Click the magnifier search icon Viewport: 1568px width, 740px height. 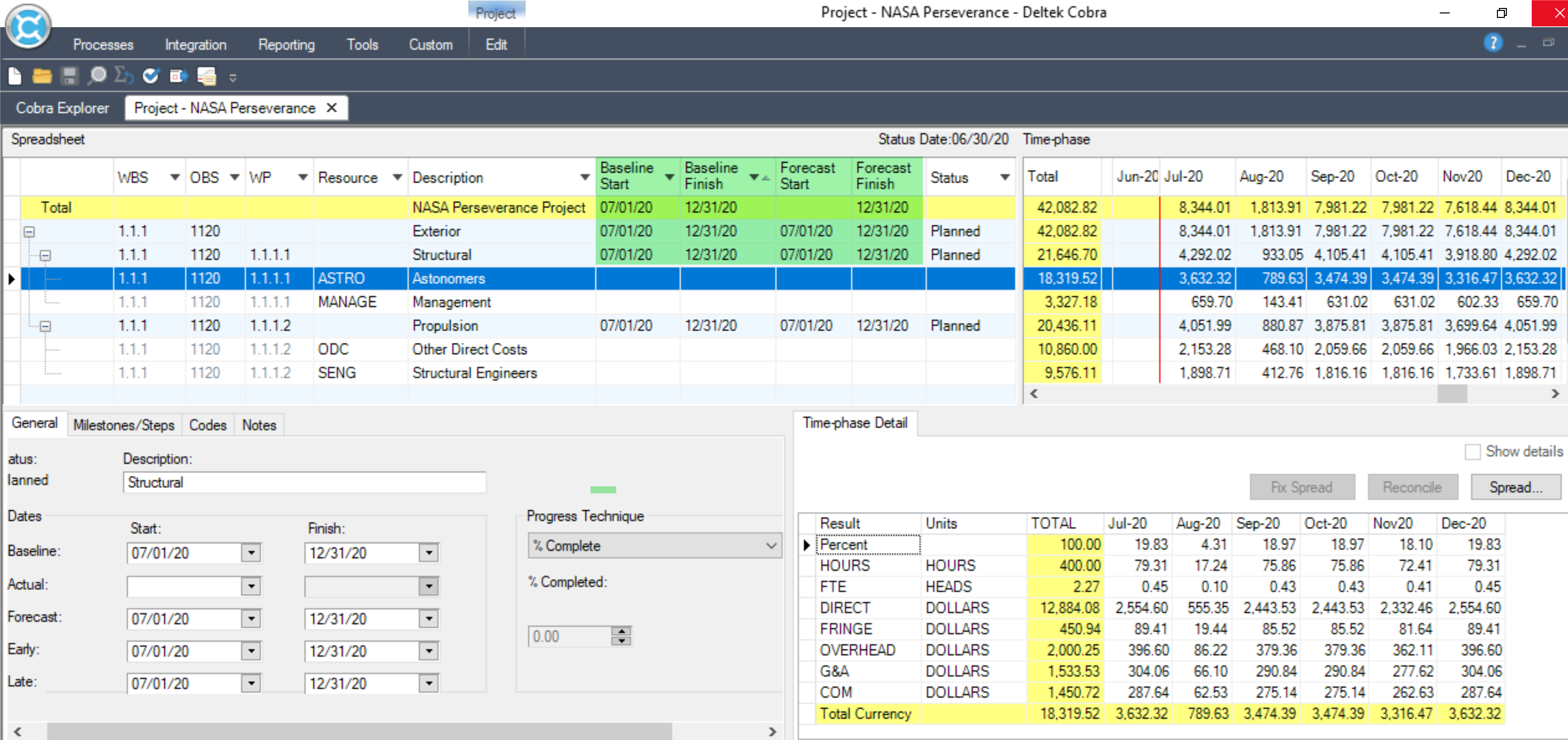click(97, 76)
